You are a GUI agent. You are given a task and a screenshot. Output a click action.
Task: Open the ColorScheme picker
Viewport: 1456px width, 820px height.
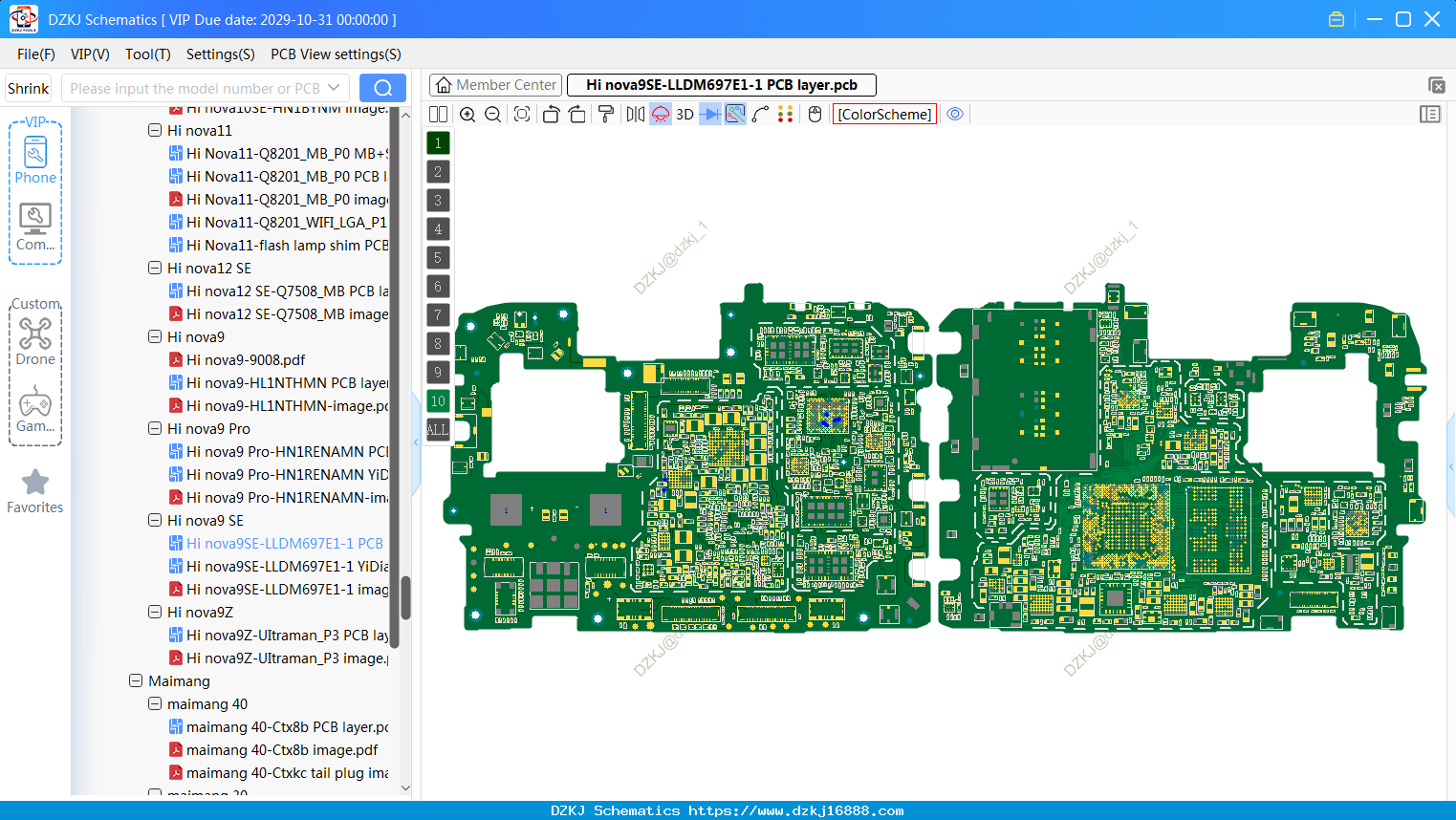(884, 115)
